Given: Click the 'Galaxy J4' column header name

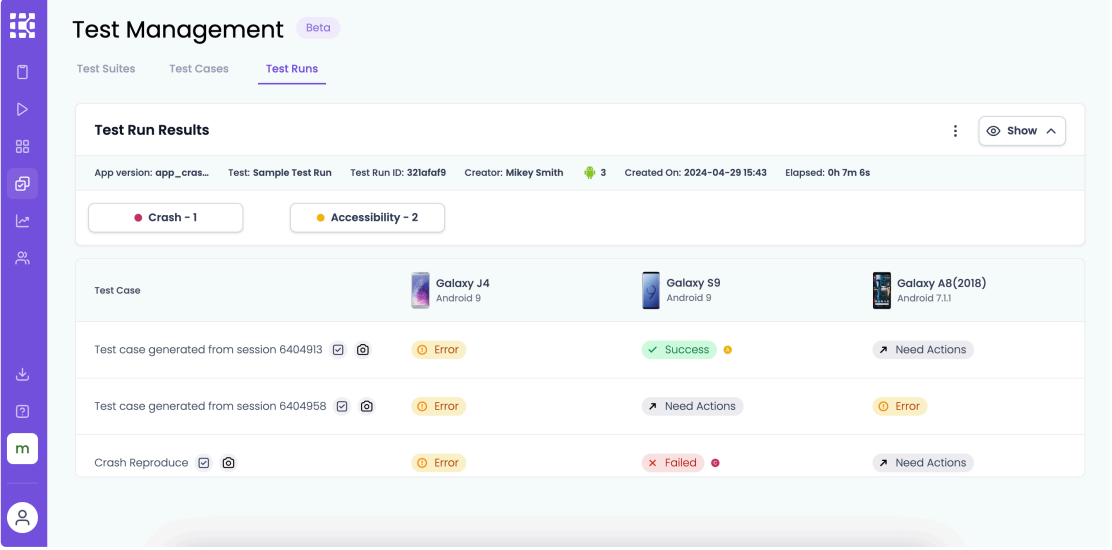Looking at the screenshot, I should click(x=462, y=283).
